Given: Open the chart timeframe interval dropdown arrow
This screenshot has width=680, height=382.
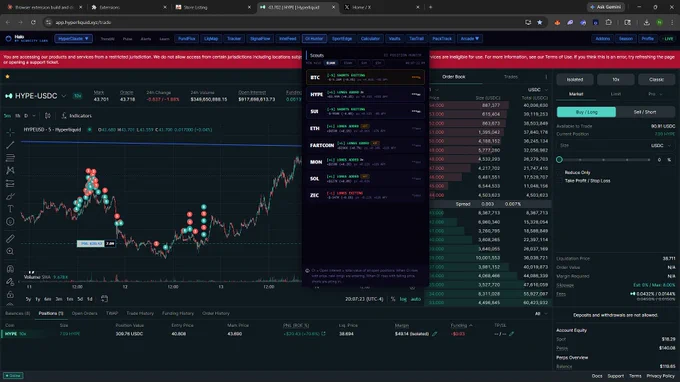Looking at the screenshot, I should coord(34,116).
